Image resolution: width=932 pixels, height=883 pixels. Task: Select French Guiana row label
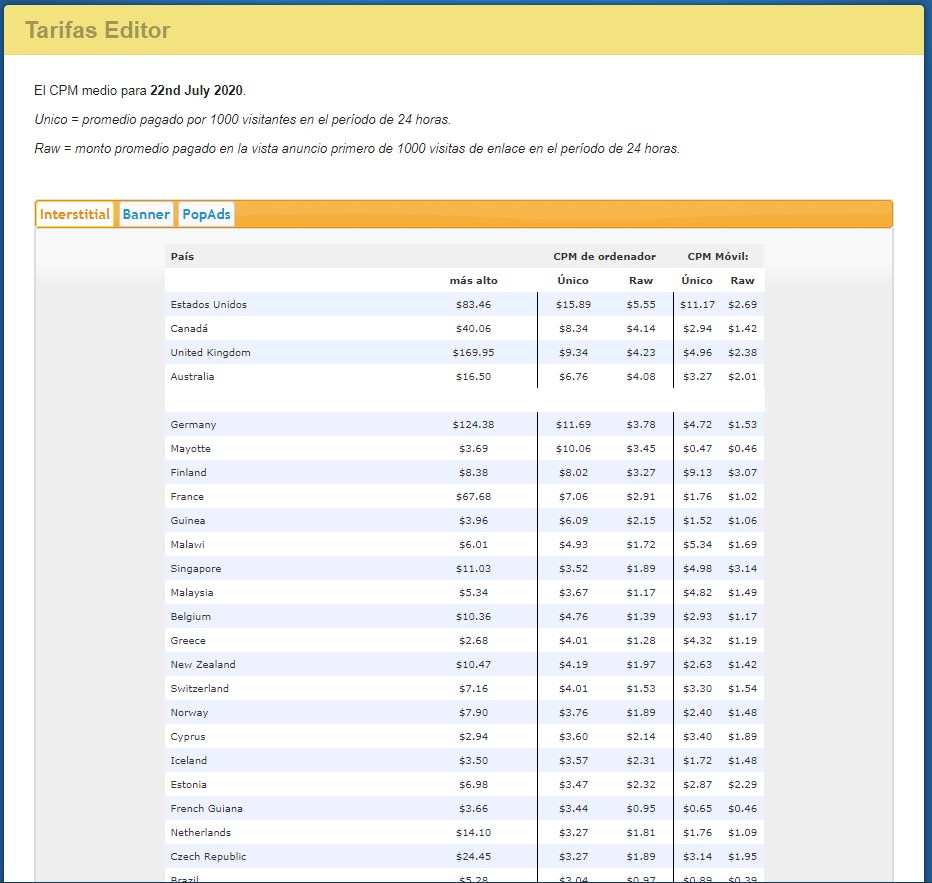[x=206, y=809]
